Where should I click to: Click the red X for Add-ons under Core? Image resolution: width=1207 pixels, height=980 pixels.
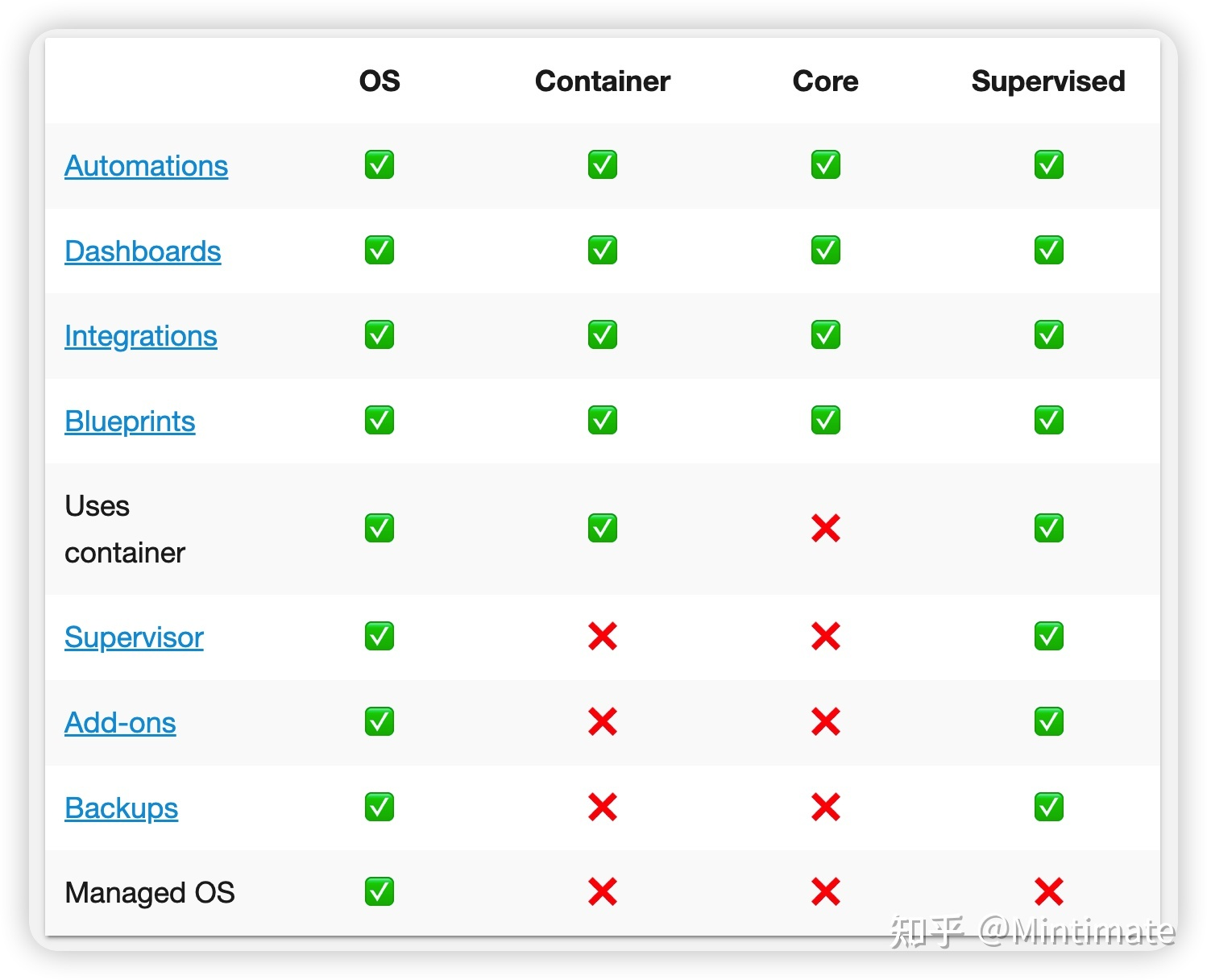click(826, 722)
